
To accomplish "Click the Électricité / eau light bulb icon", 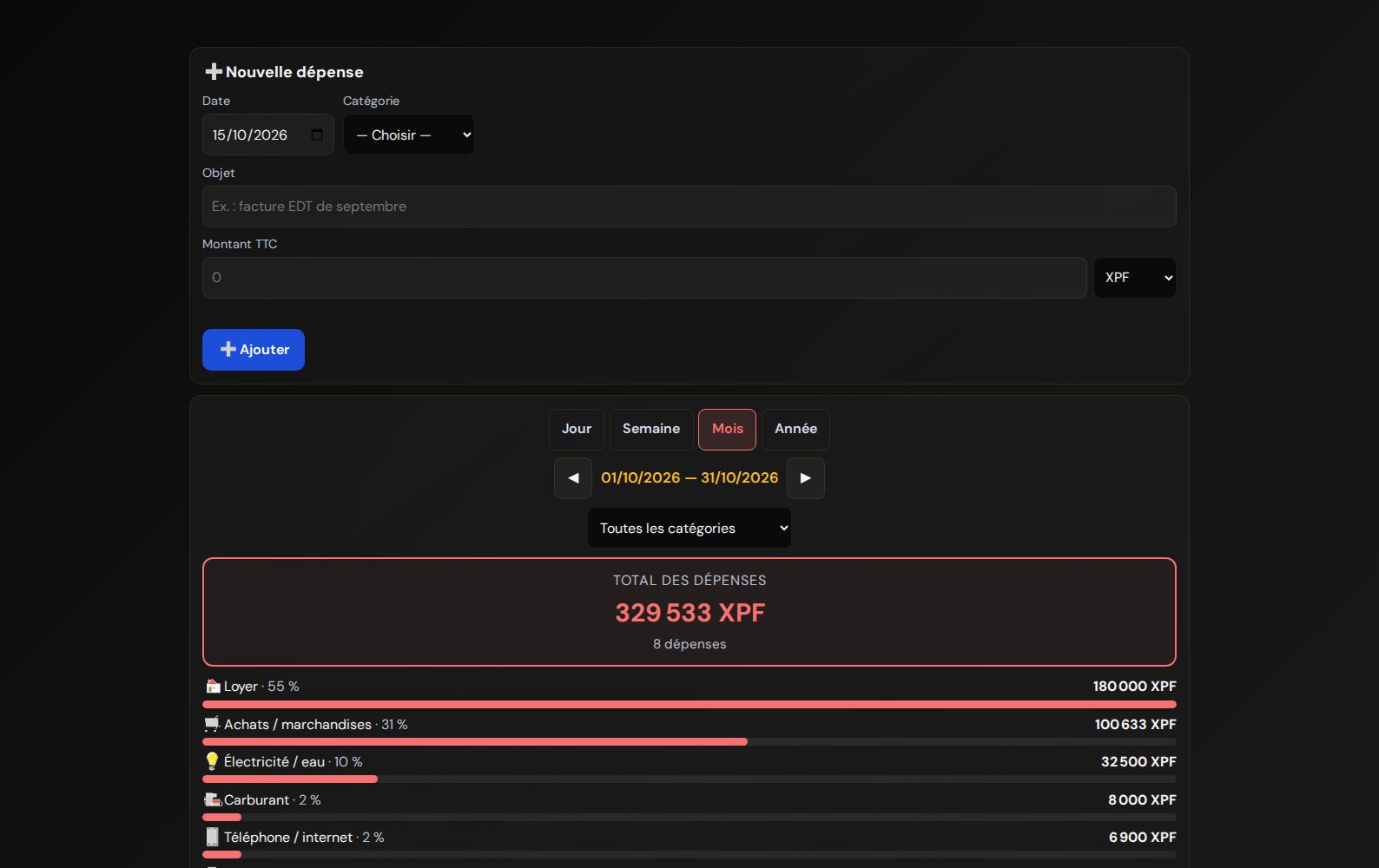I will [x=212, y=761].
